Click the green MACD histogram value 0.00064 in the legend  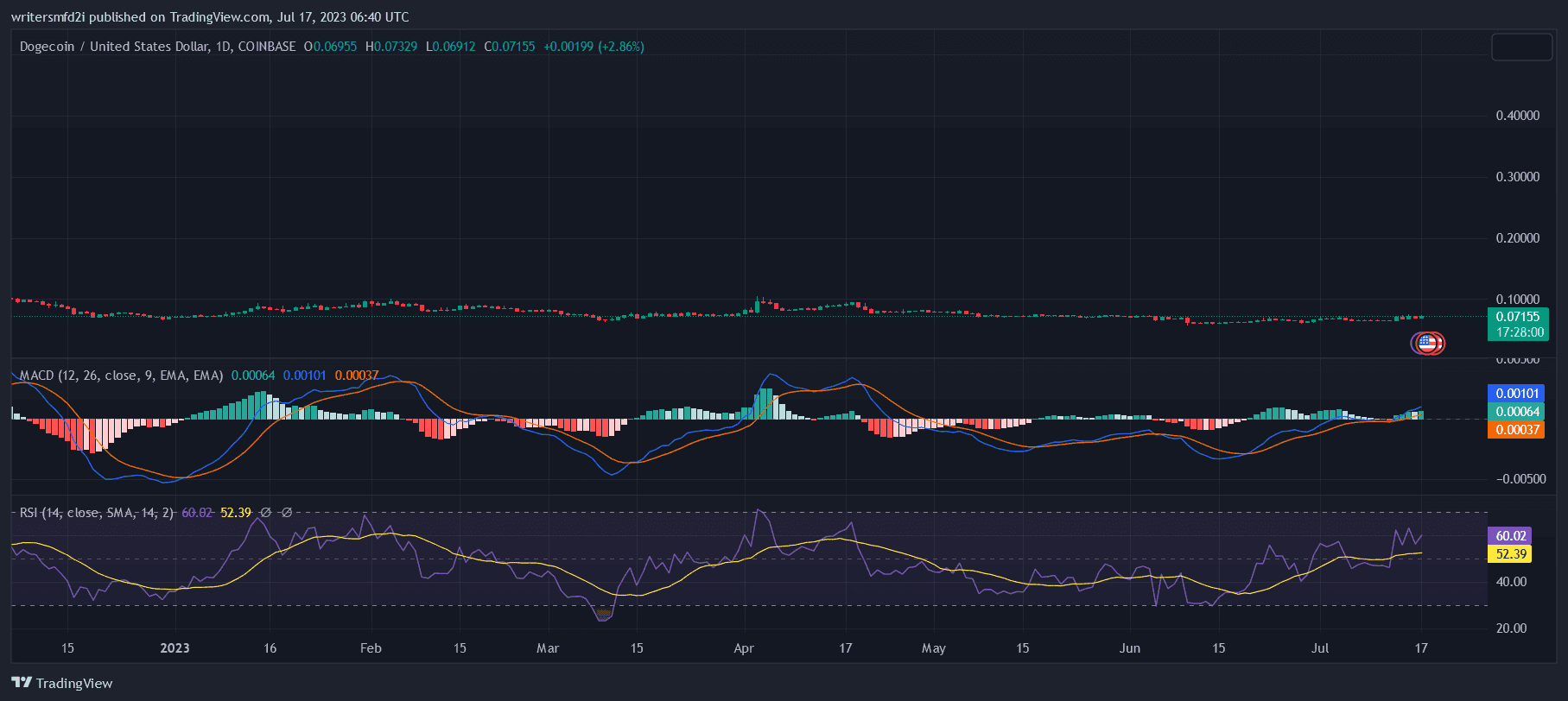click(x=253, y=376)
